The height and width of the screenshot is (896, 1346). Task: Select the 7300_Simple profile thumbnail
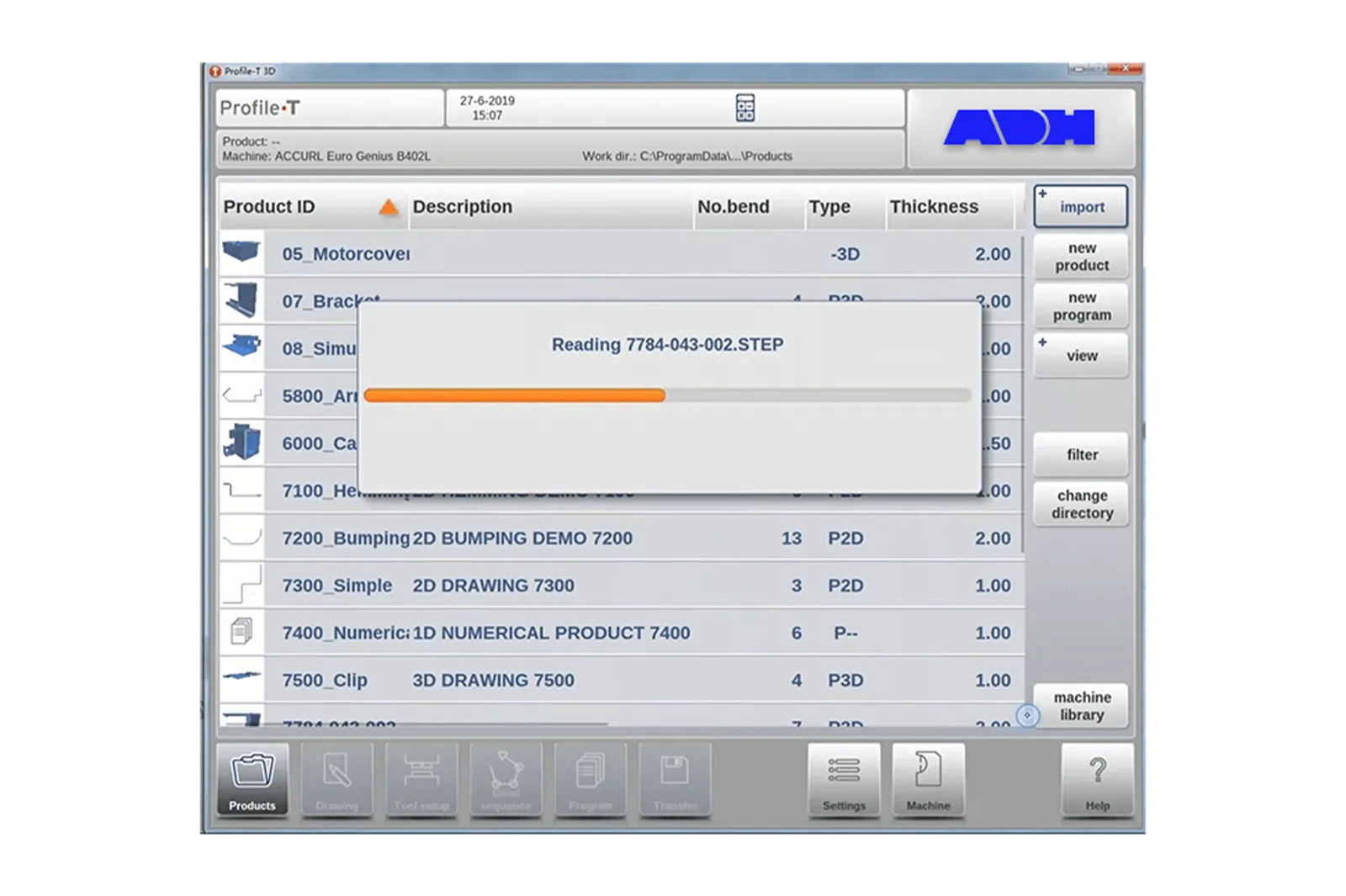[x=241, y=584]
